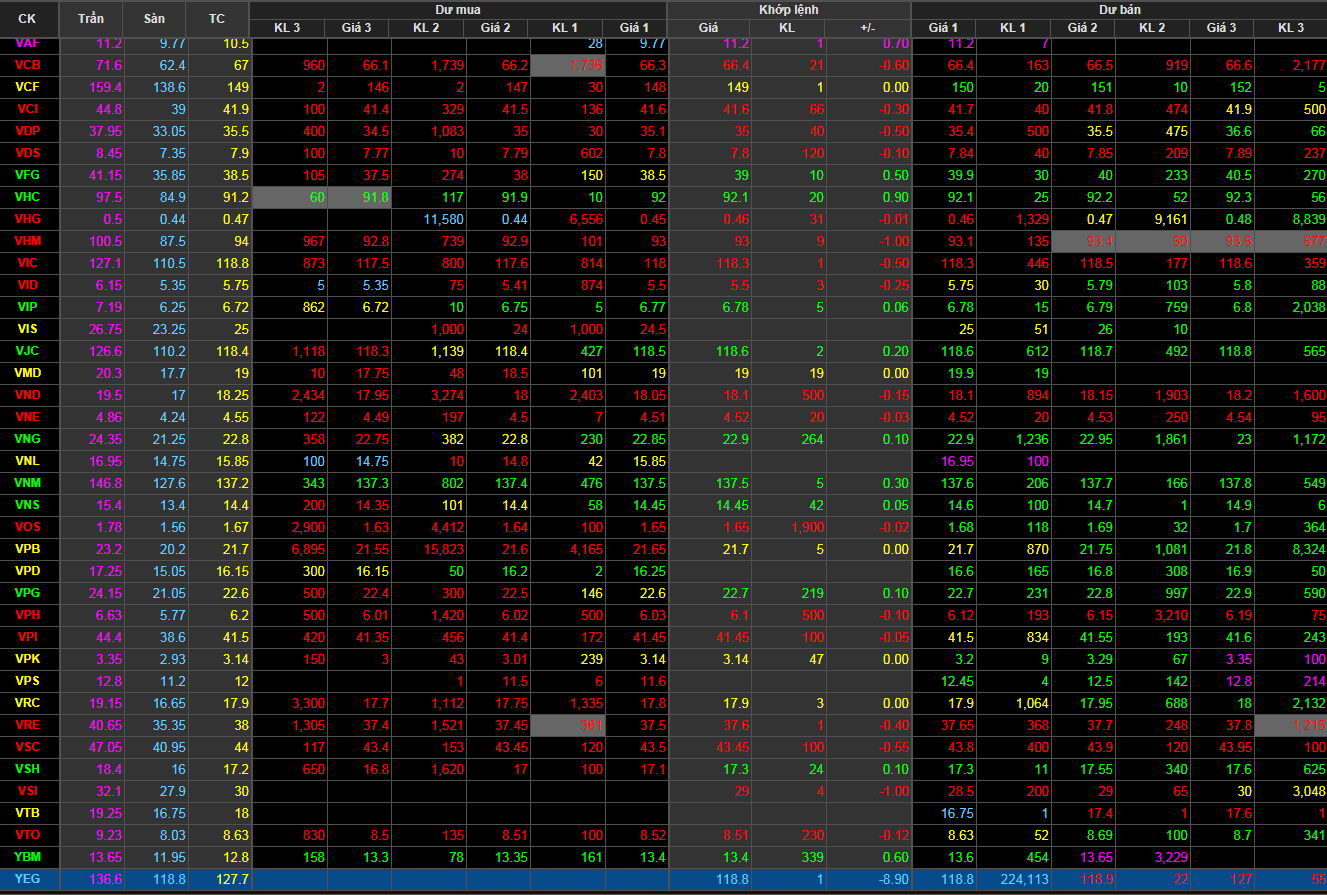The height and width of the screenshot is (895, 1327).
Task: Select stock ticker VFG
Action: pyautogui.click(x=28, y=175)
